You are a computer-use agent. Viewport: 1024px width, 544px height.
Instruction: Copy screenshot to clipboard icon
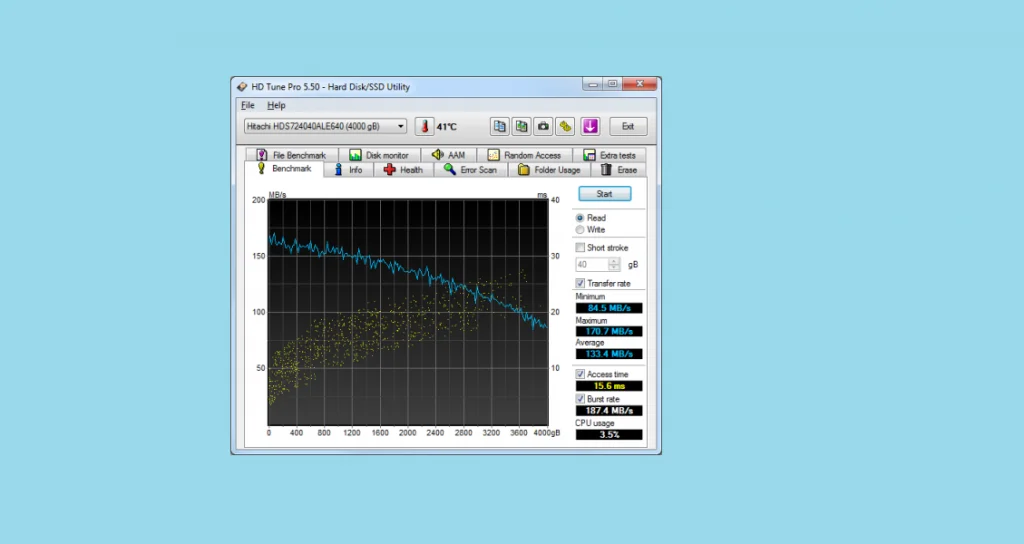521,126
